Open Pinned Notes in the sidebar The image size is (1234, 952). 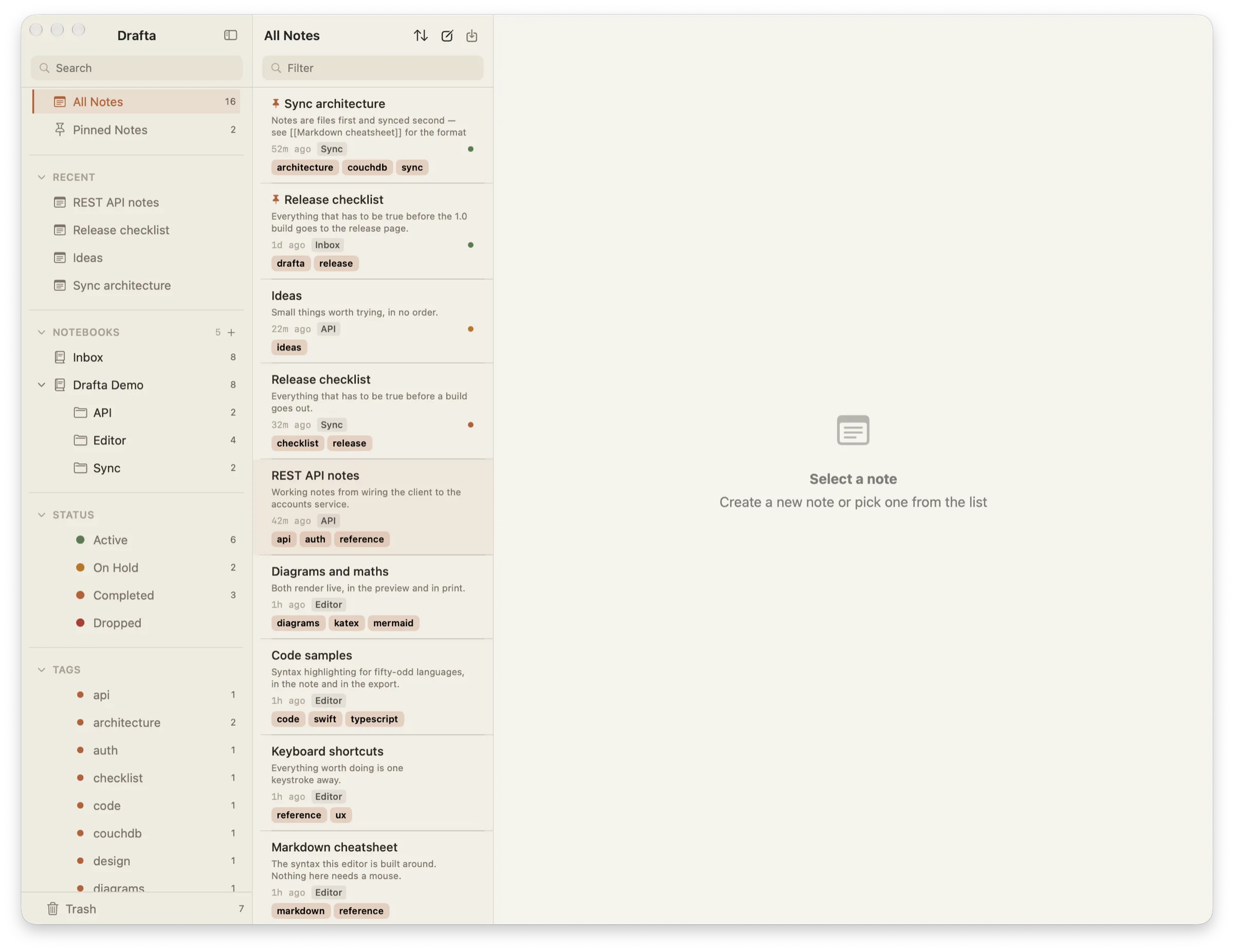[x=136, y=130]
